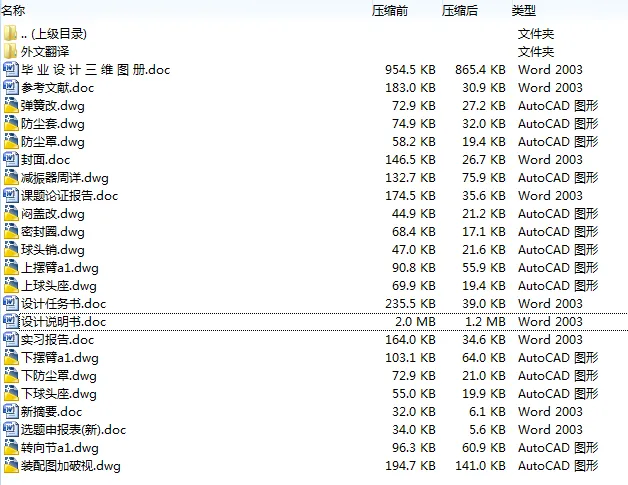
Task: Sort by the 名称 column header
Action: point(13,10)
